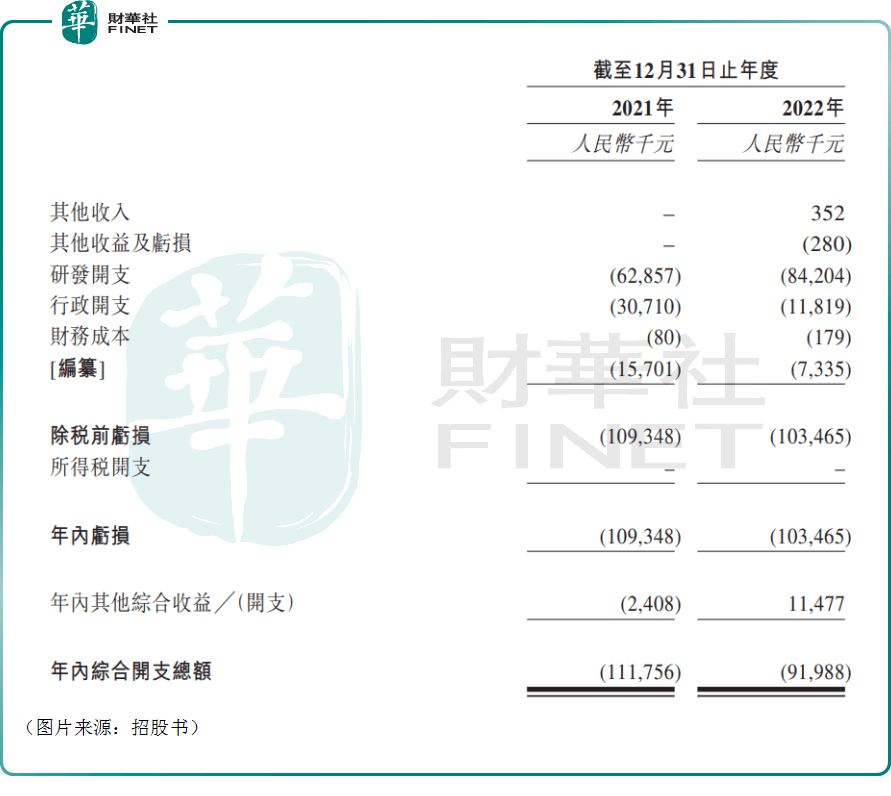This screenshot has height=796, width=891.
Task: Select the 行政開支 row label
Action: coord(90,306)
